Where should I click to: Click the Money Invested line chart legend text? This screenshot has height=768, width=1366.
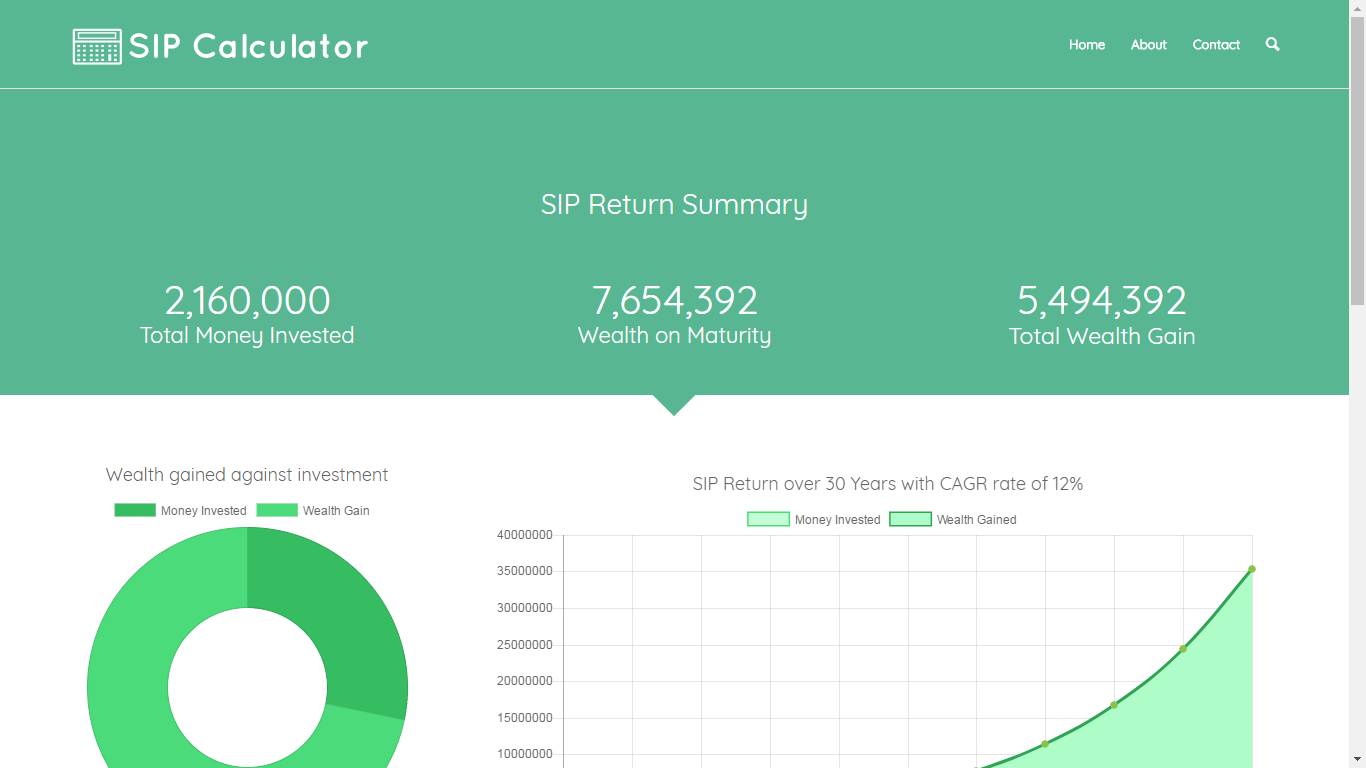click(x=838, y=520)
